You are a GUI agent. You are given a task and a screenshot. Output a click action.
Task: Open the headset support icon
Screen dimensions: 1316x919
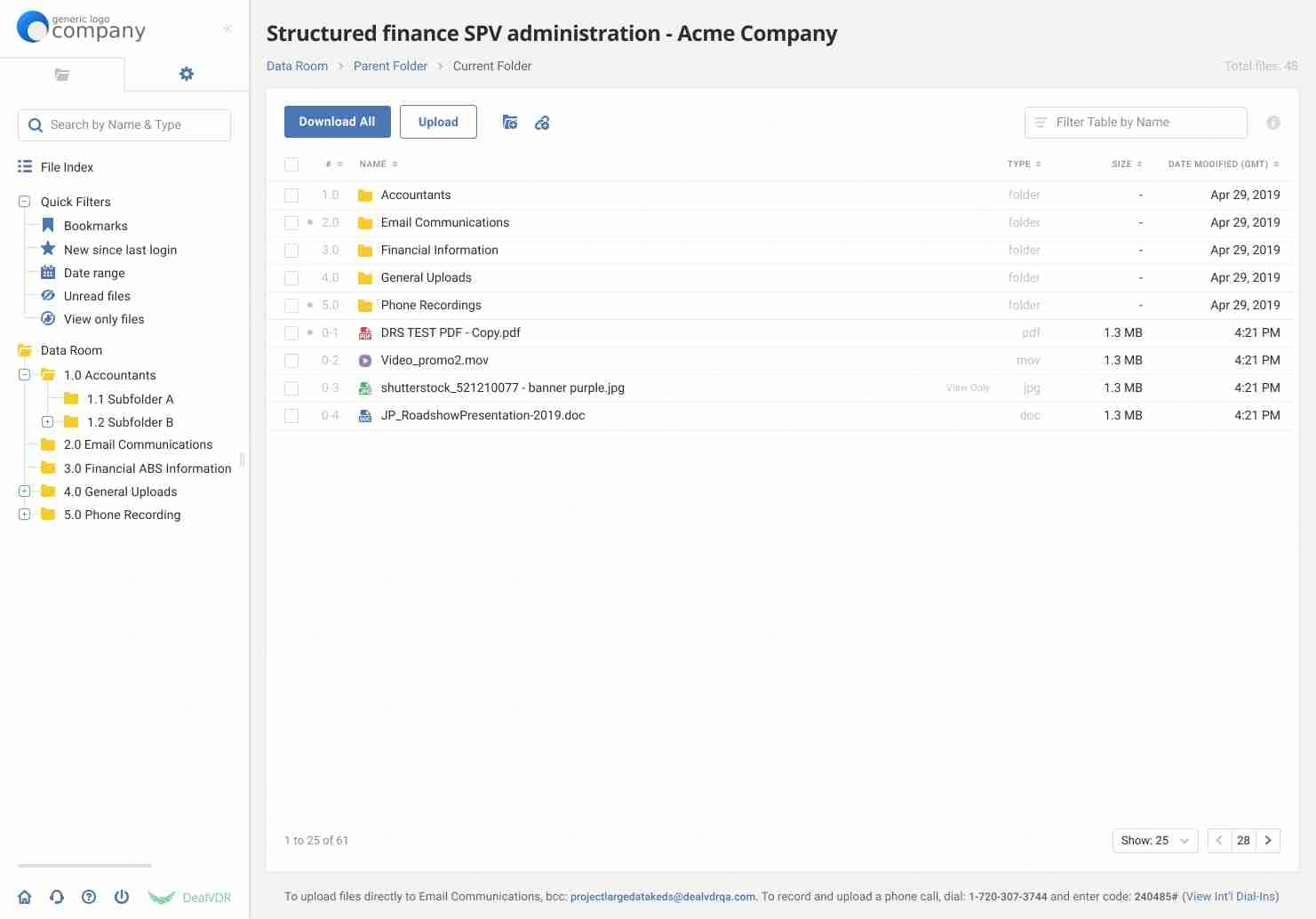pyautogui.click(x=57, y=897)
